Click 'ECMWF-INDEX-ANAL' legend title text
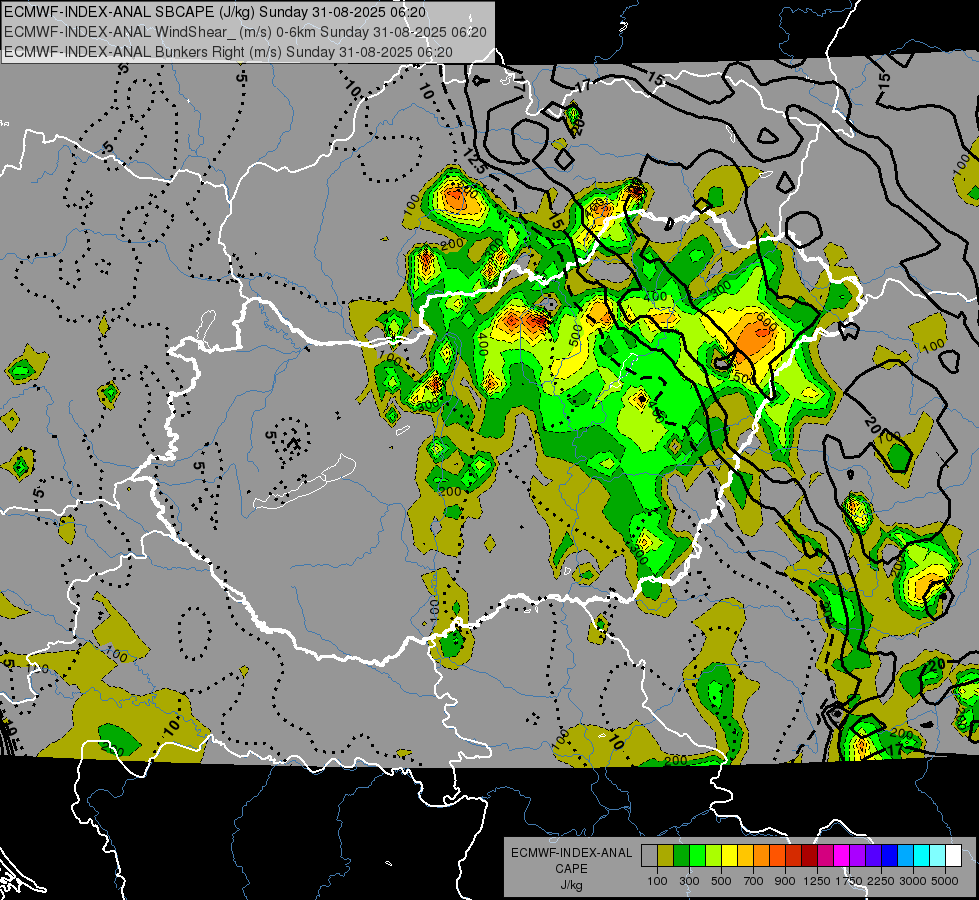Image resolution: width=979 pixels, height=900 pixels. point(571,853)
